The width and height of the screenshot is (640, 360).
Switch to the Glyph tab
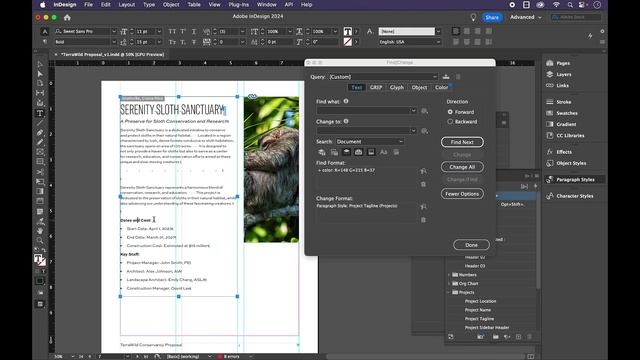pyautogui.click(x=397, y=87)
